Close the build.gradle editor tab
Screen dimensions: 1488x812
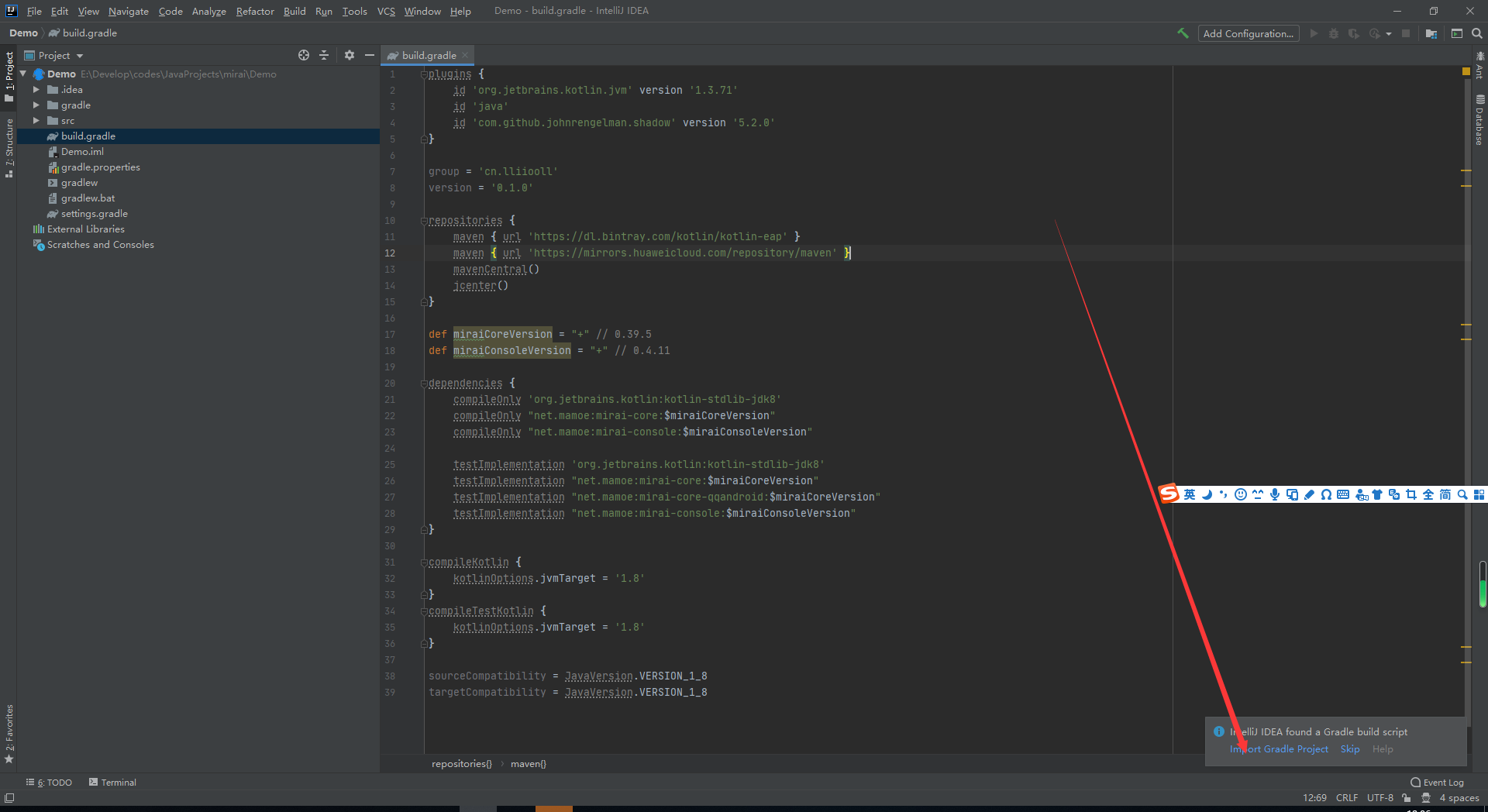465,55
